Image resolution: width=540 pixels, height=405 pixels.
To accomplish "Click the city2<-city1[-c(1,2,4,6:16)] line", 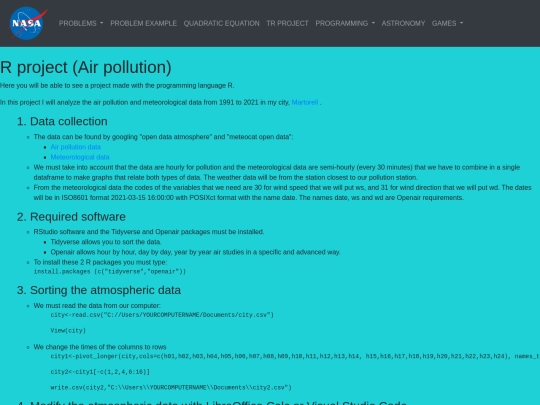I will pos(100,372).
